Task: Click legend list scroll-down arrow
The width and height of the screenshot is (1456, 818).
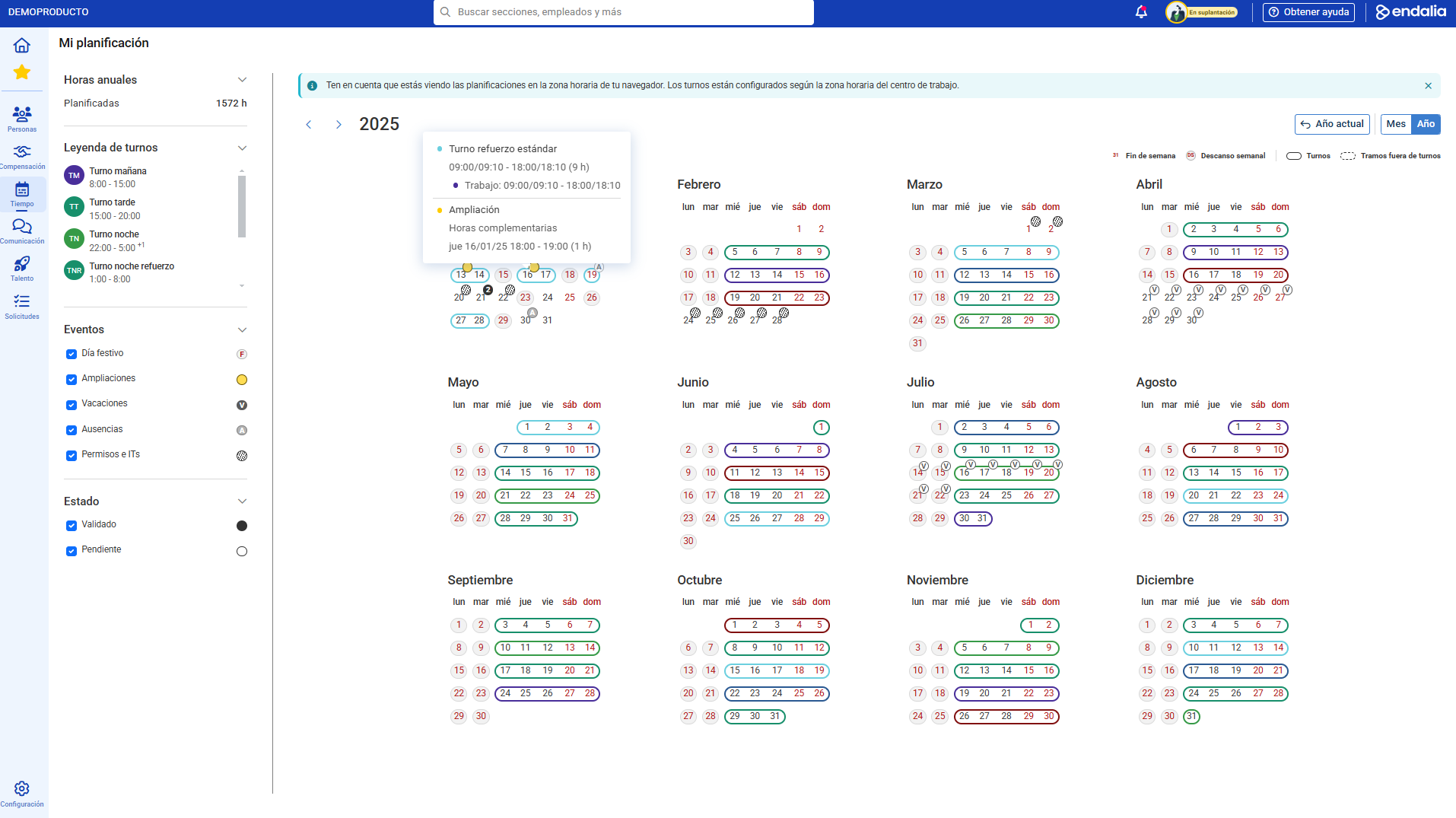Action: pos(242,286)
